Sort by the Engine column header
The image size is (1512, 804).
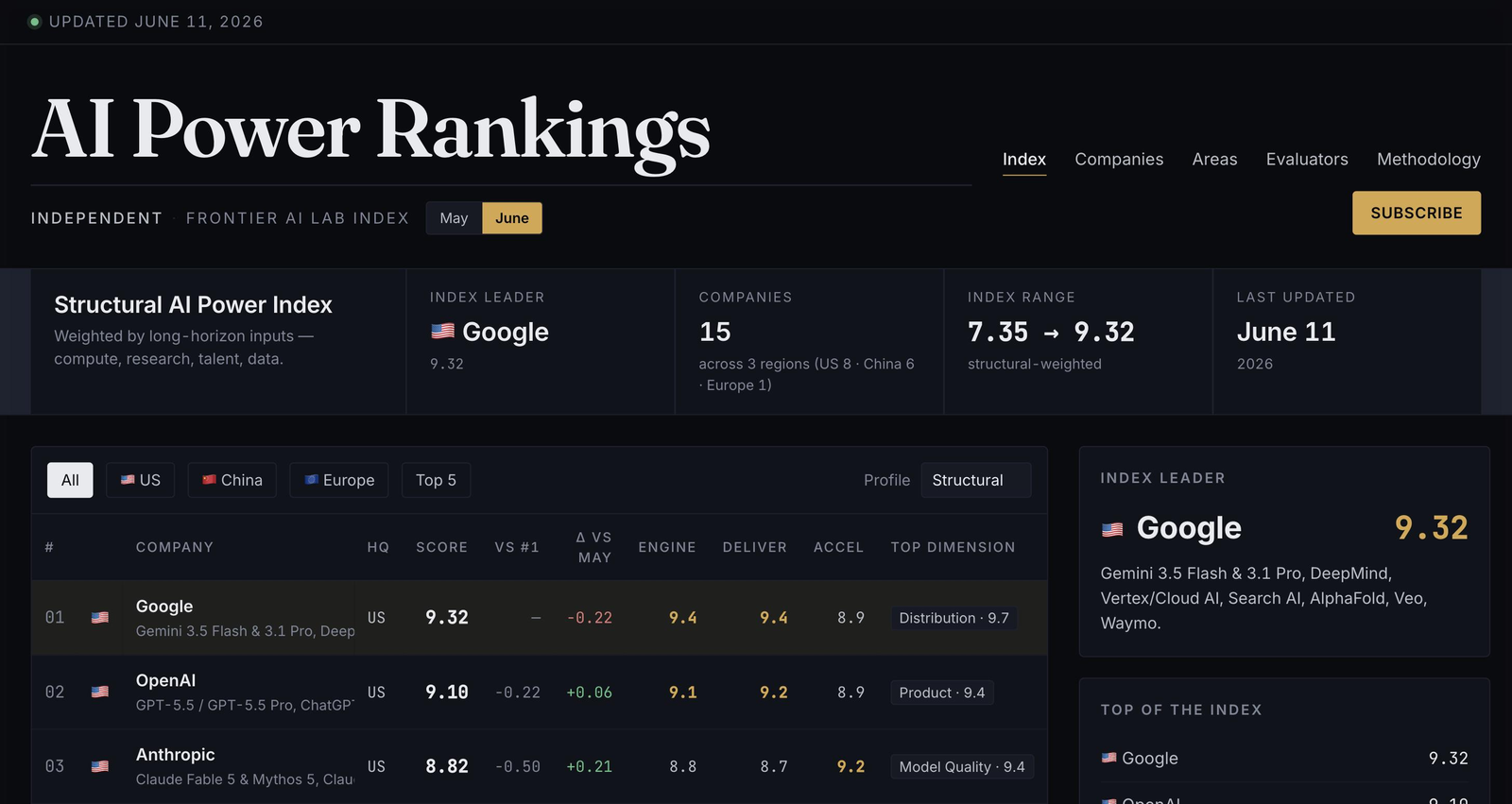pyautogui.click(x=667, y=547)
